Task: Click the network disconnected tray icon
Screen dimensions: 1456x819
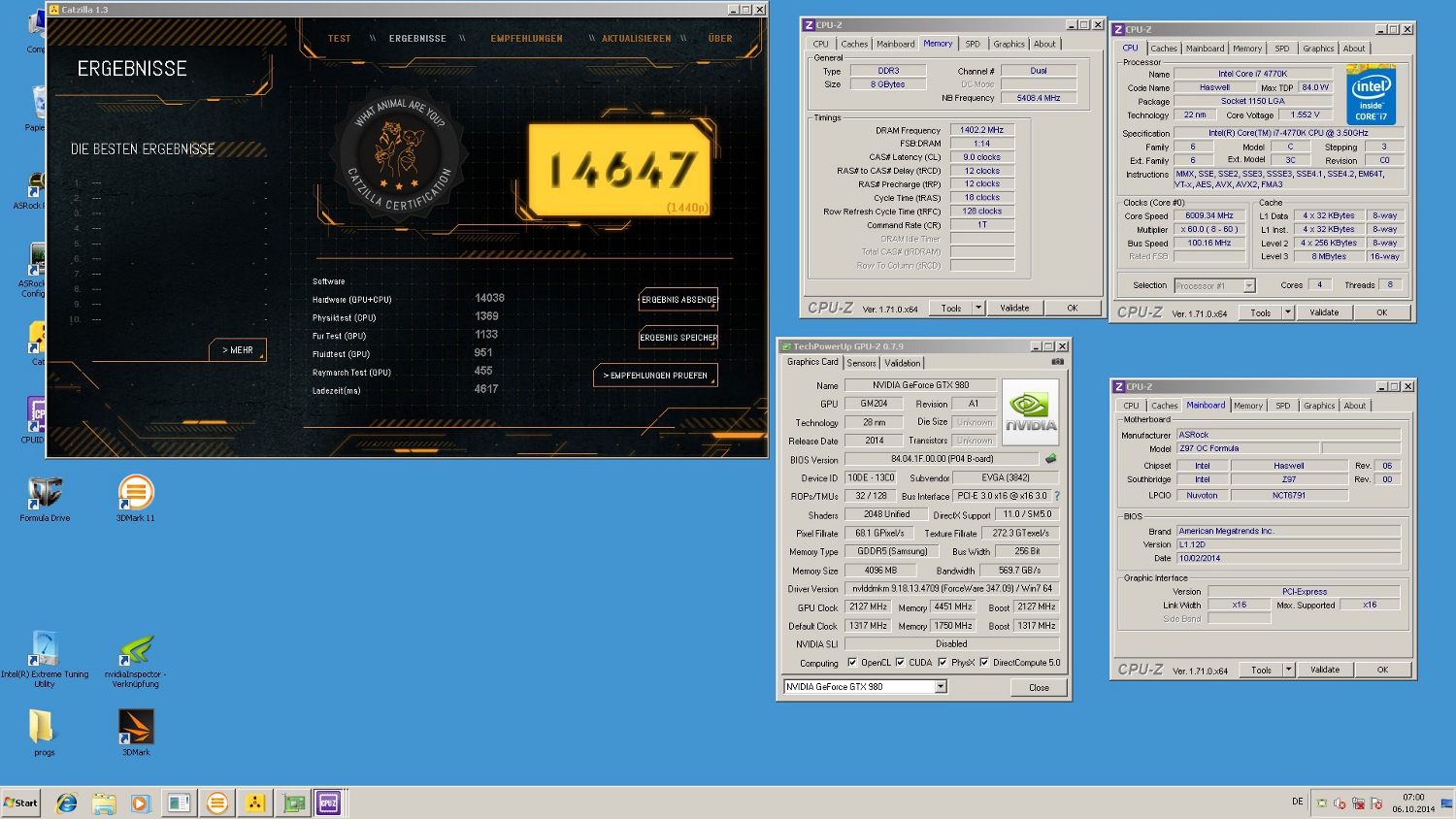Action: (1358, 803)
